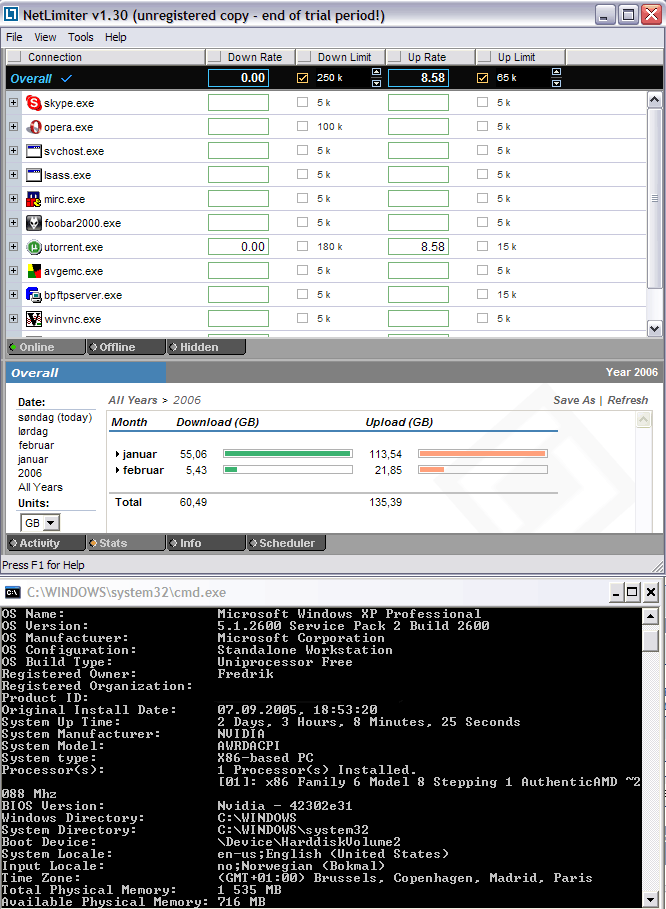Click the mirc.exe application icon

pos(34,199)
